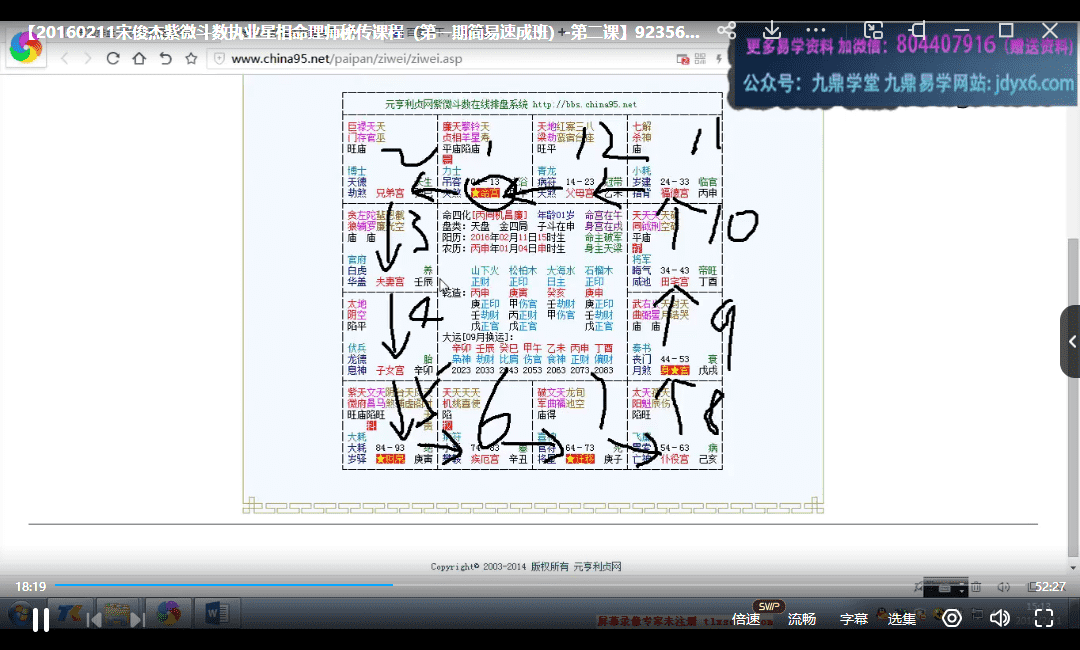Click the bbs.china95.net link in chart header
Screen dimensions: 1080x650
click(584, 104)
